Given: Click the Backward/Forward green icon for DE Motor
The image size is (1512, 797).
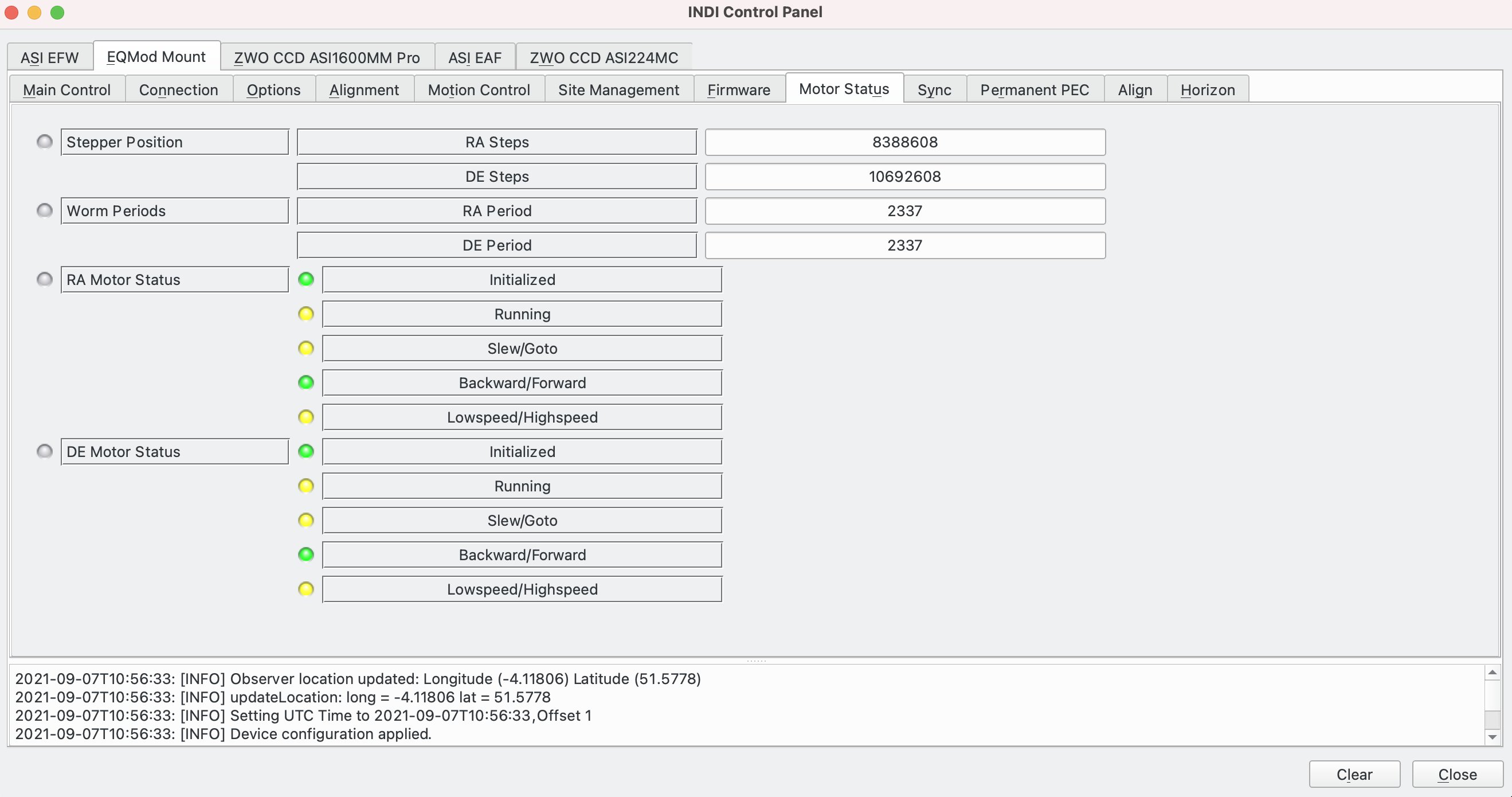Looking at the screenshot, I should (305, 554).
